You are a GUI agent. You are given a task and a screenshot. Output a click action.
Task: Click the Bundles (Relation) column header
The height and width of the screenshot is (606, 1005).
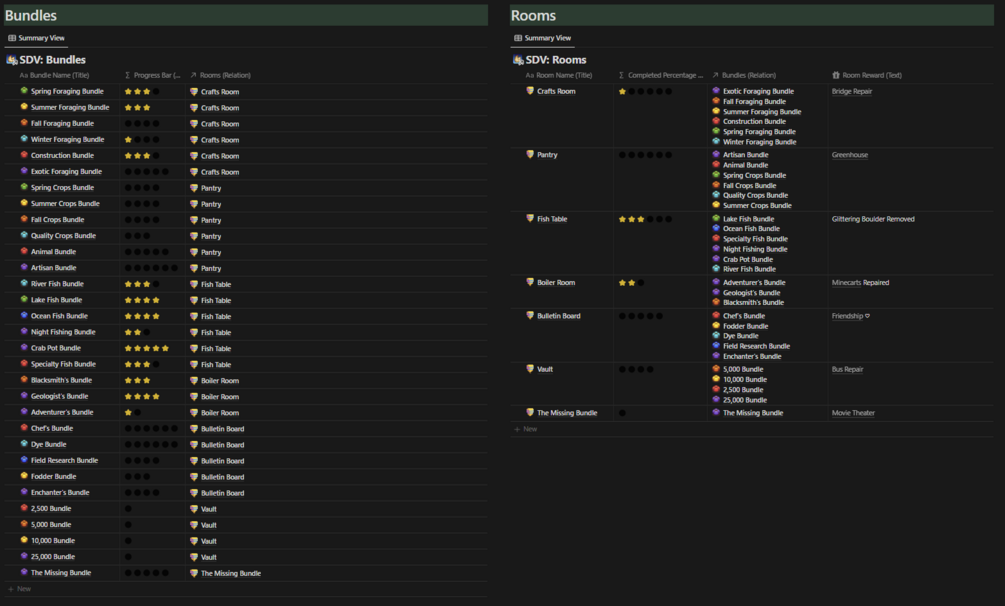coord(744,75)
